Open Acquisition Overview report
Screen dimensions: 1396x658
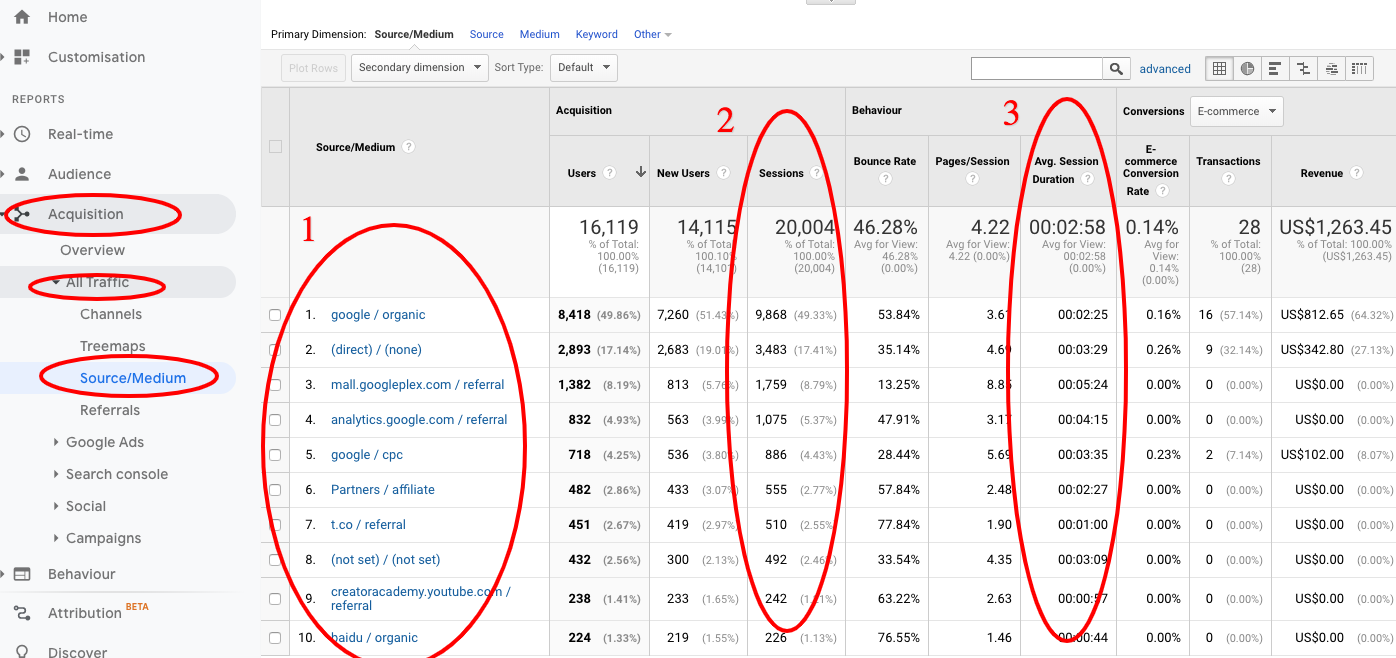coord(92,250)
